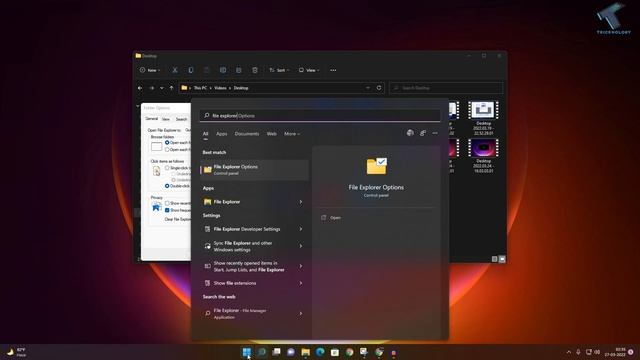
Task: Open Task View from the taskbar
Action: point(276,352)
